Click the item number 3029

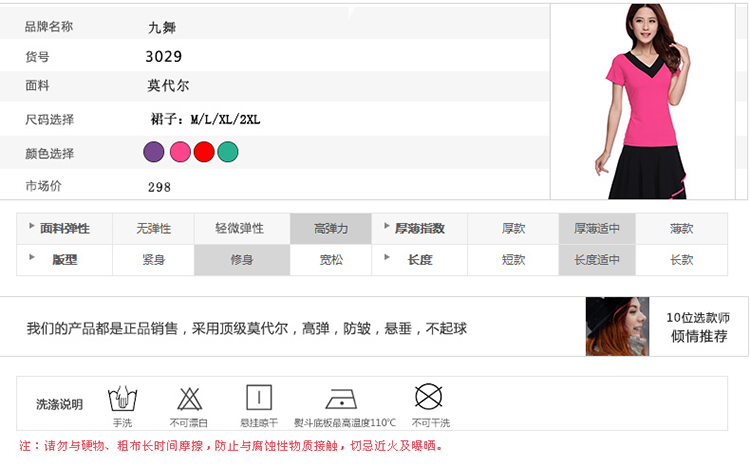tap(164, 56)
